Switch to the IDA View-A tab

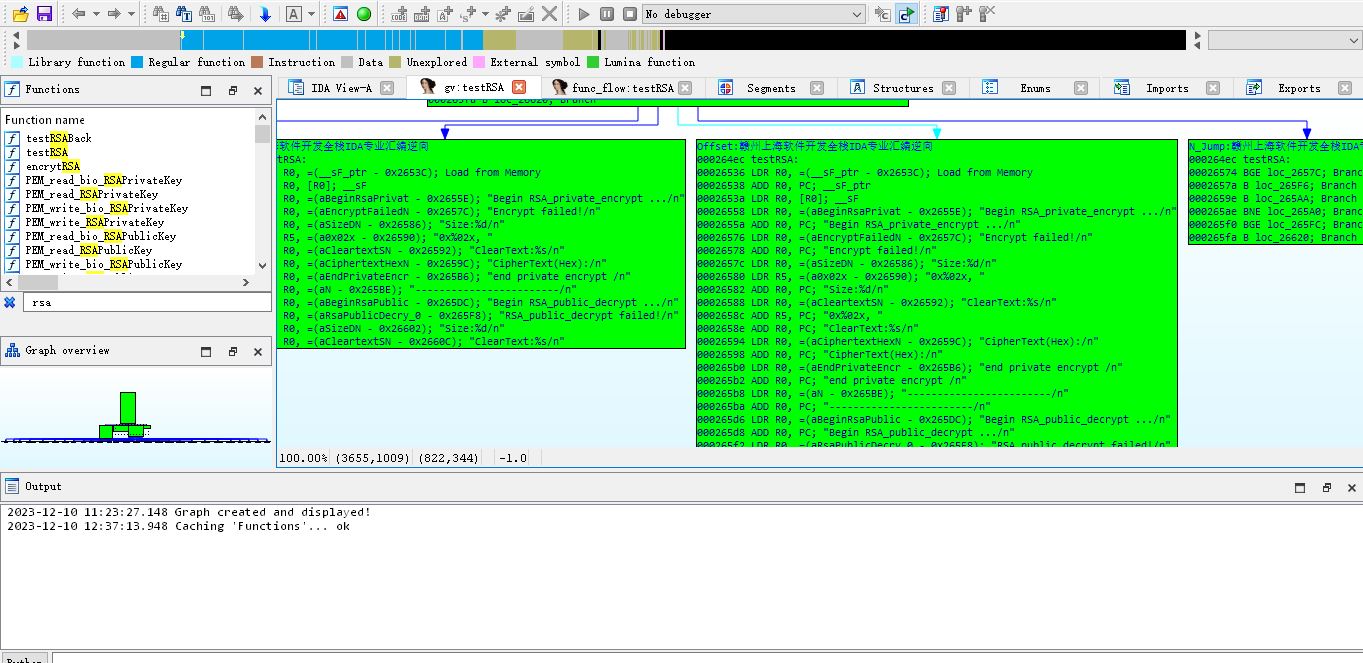tap(341, 88)
